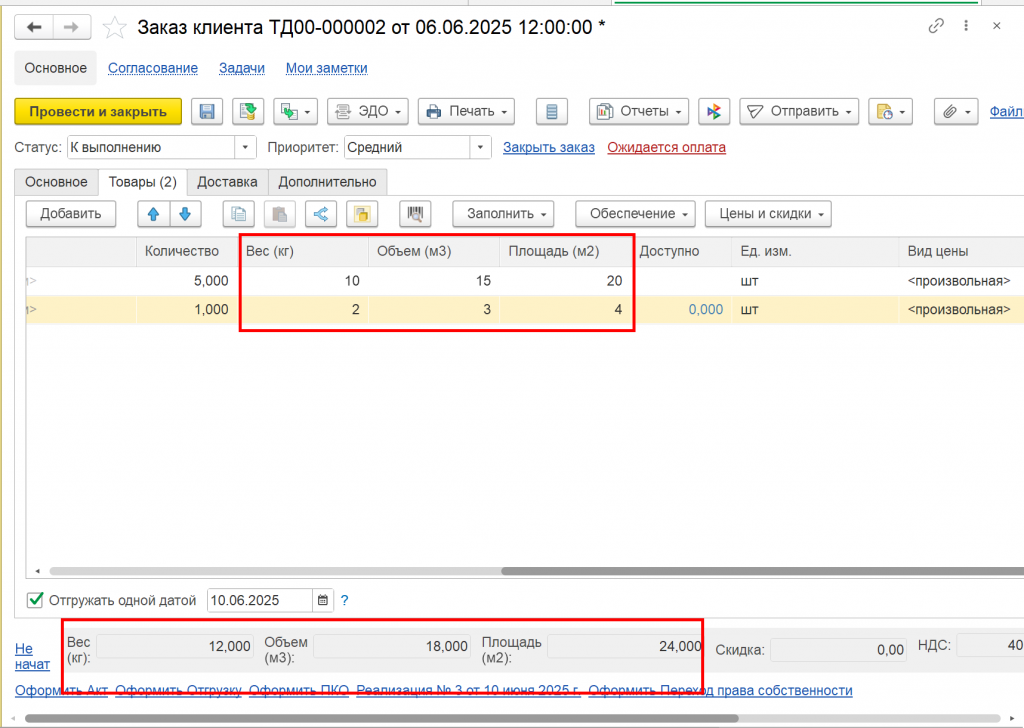This screenshot has width=1024, height=728.
Task: Select the quantity cell 5,000
Action: [x=187, y=281]
